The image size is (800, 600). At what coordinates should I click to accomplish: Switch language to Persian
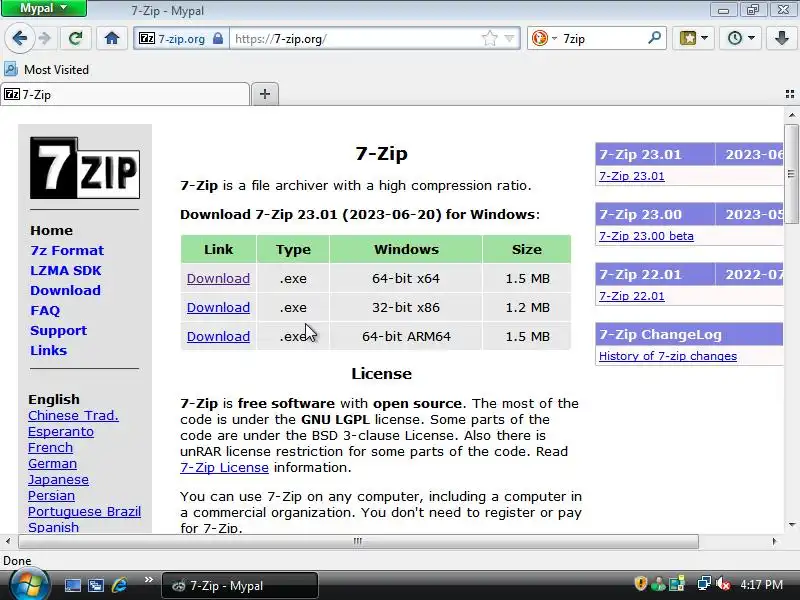click(x=52, y=495)
